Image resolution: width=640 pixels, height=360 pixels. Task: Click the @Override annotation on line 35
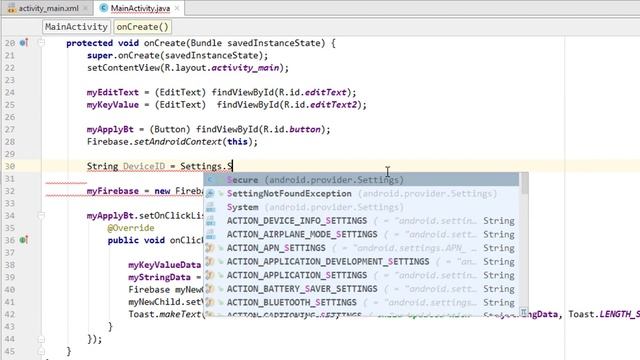(x=131, y=228)
